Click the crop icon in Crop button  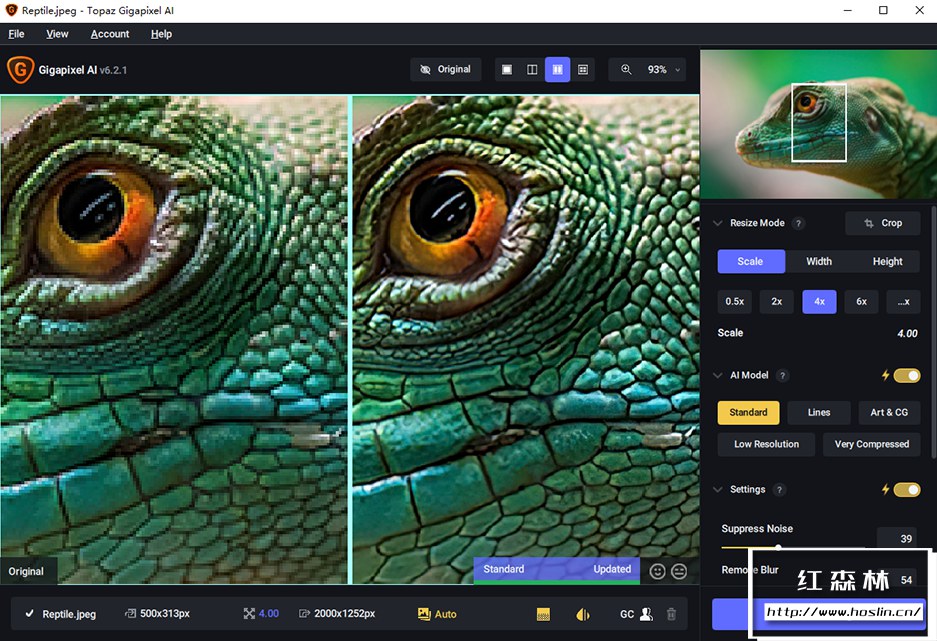[869, 223]
